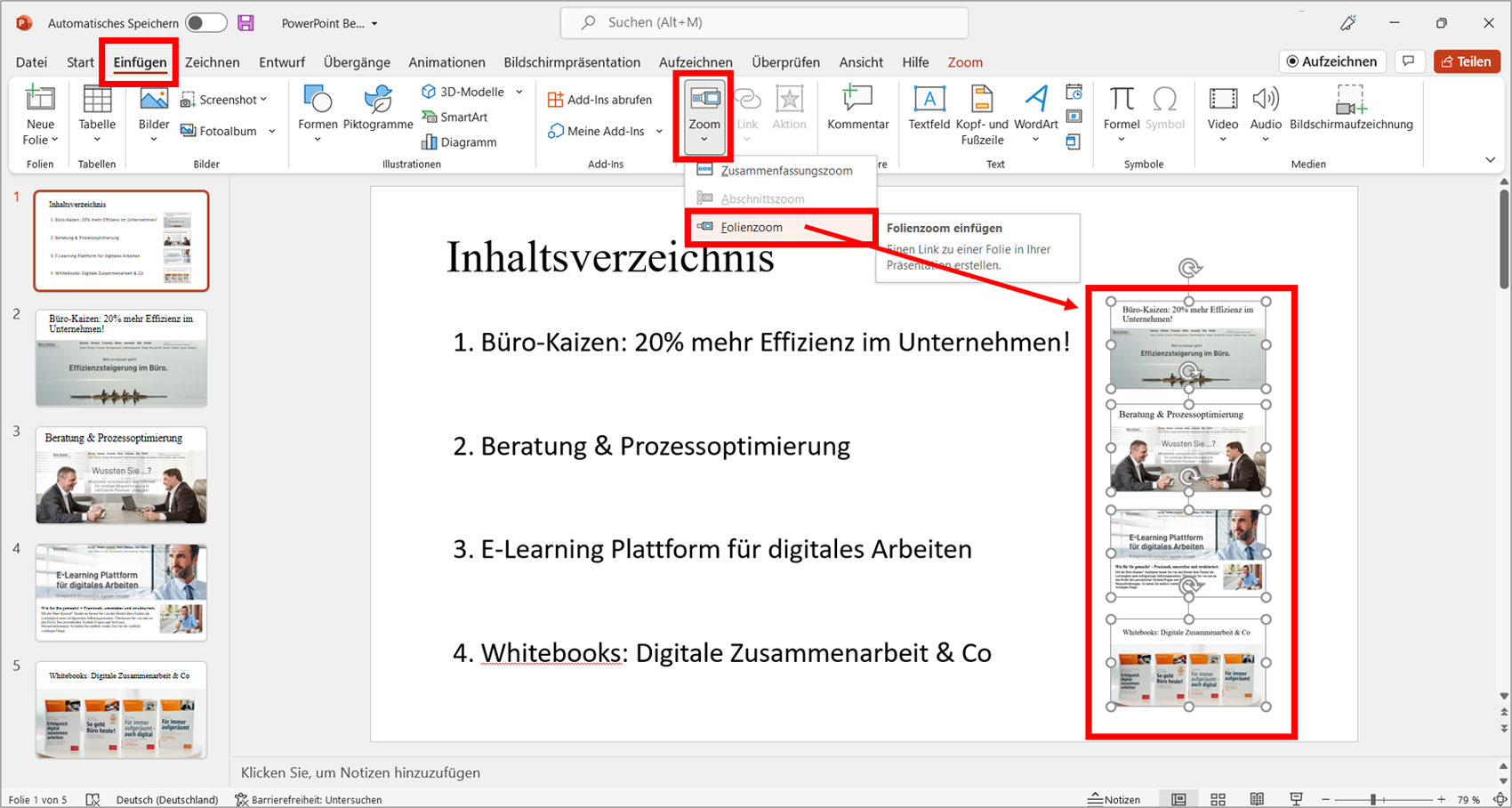The width and height of the screenshot is (1512, 808).
Task: Open the Diagramm chart tool
Action: pyautogui.click(x=459, y=141)
